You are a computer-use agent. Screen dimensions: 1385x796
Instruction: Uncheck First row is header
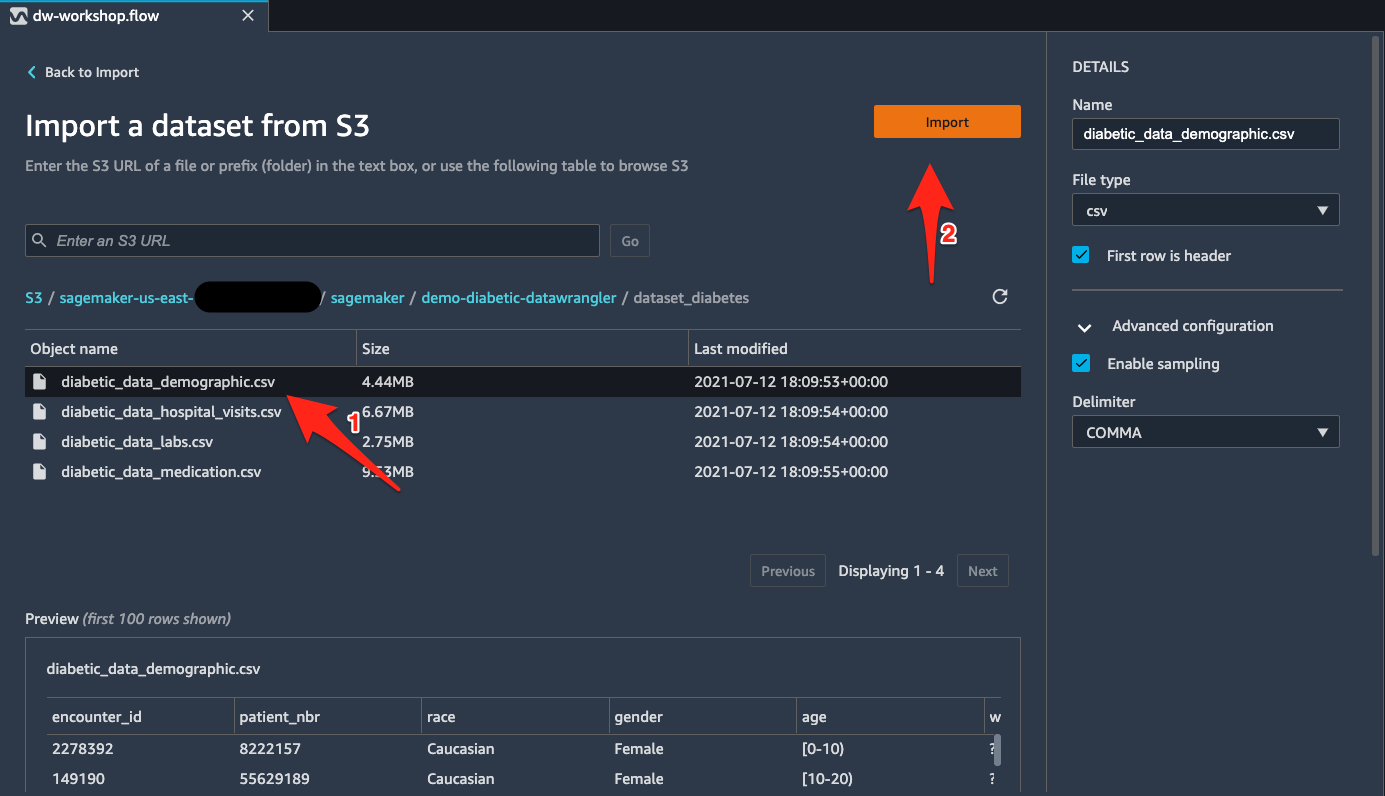[1081, 255]
